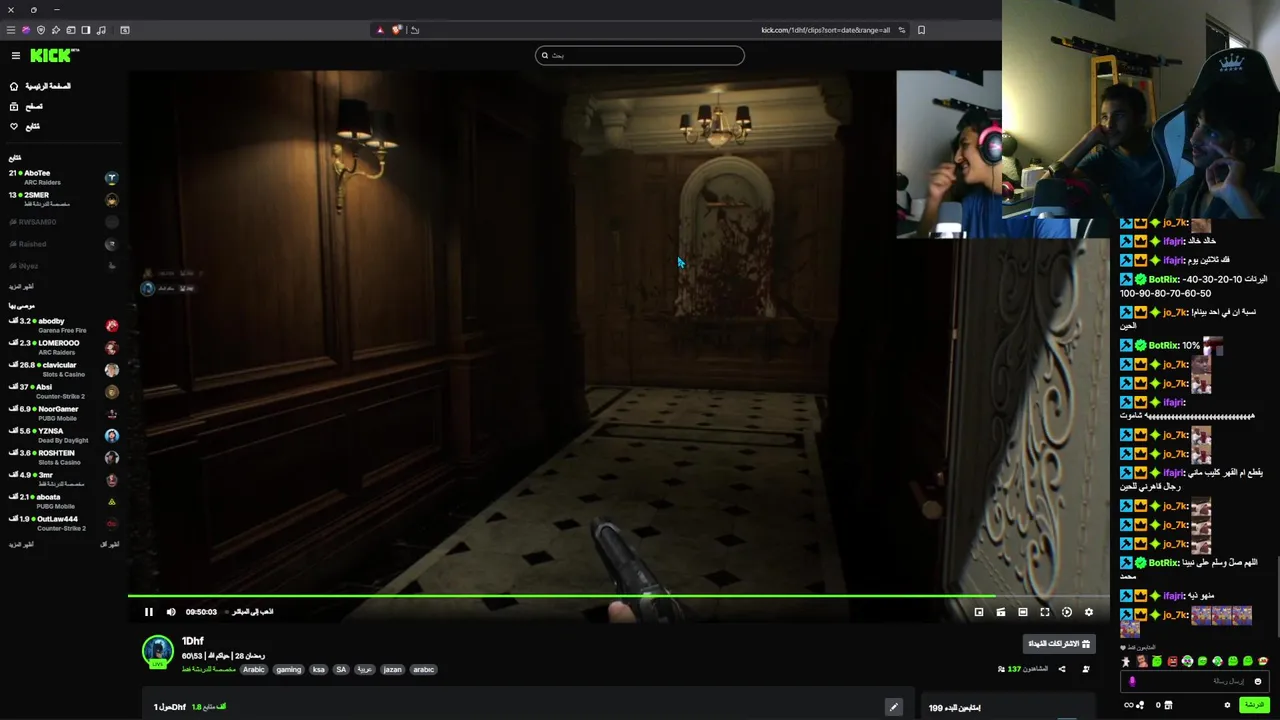
Task: Toggle mini player picture-in-picture icon
Action: [x=979, y=612]
